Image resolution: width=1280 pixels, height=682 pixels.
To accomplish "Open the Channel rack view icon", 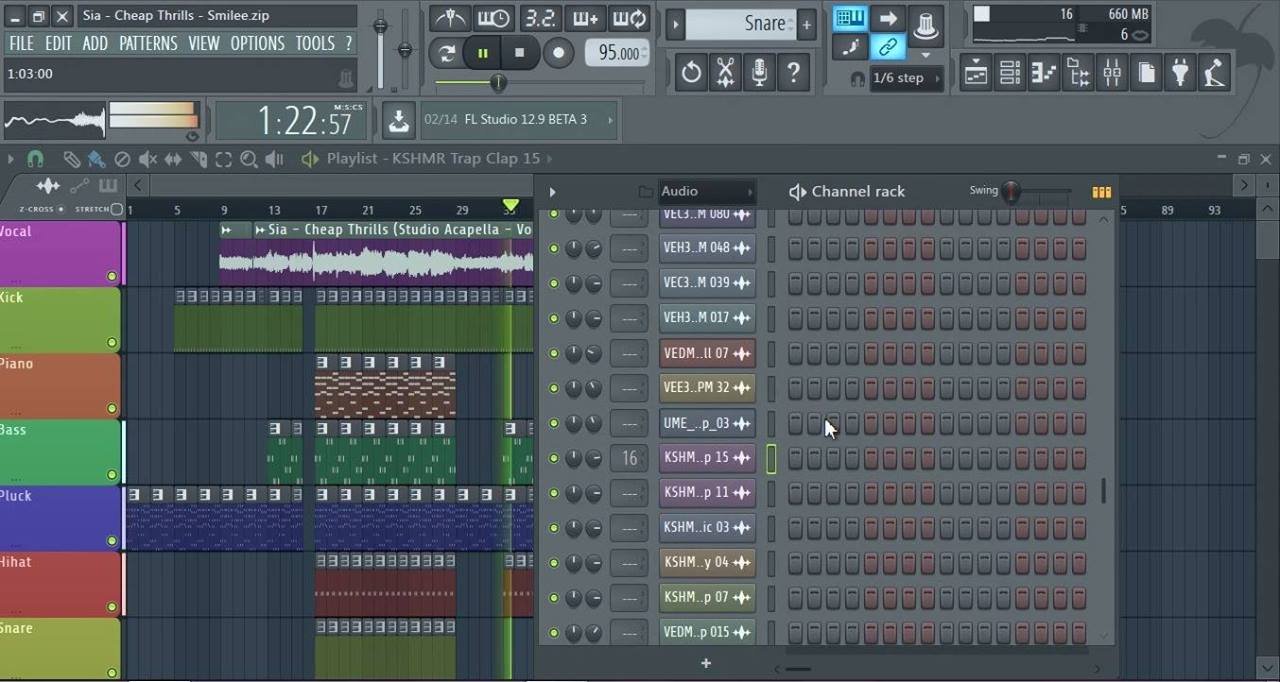I will [x=1010, y=73].
